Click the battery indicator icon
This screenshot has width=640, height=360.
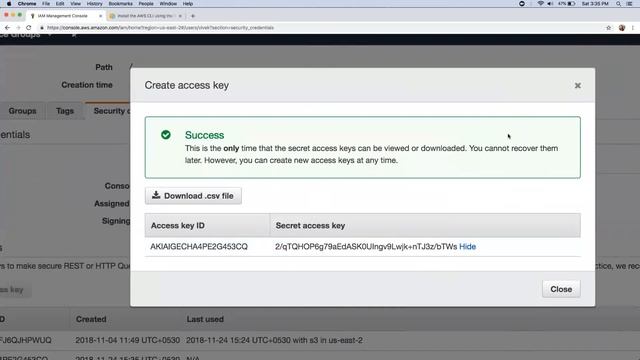tap(571, 4)
